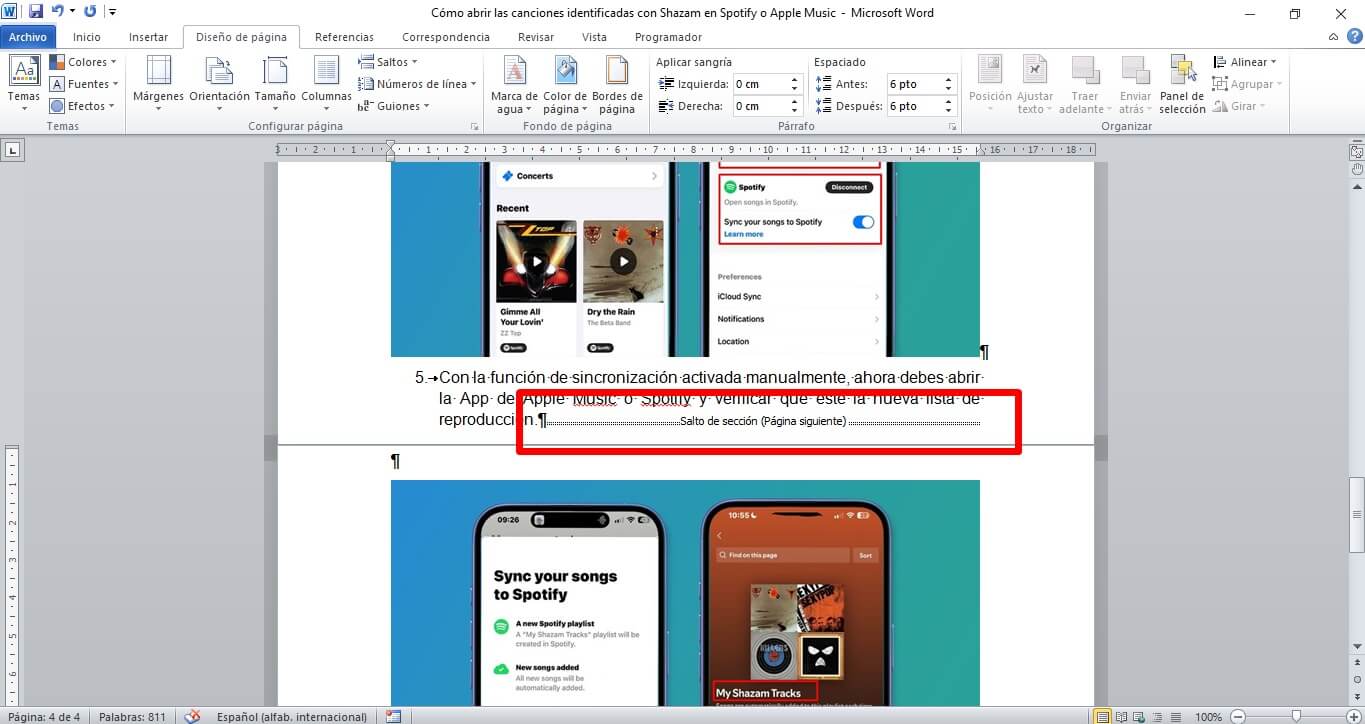
Task: Open Márgenes options
Action: pos(158,84)
